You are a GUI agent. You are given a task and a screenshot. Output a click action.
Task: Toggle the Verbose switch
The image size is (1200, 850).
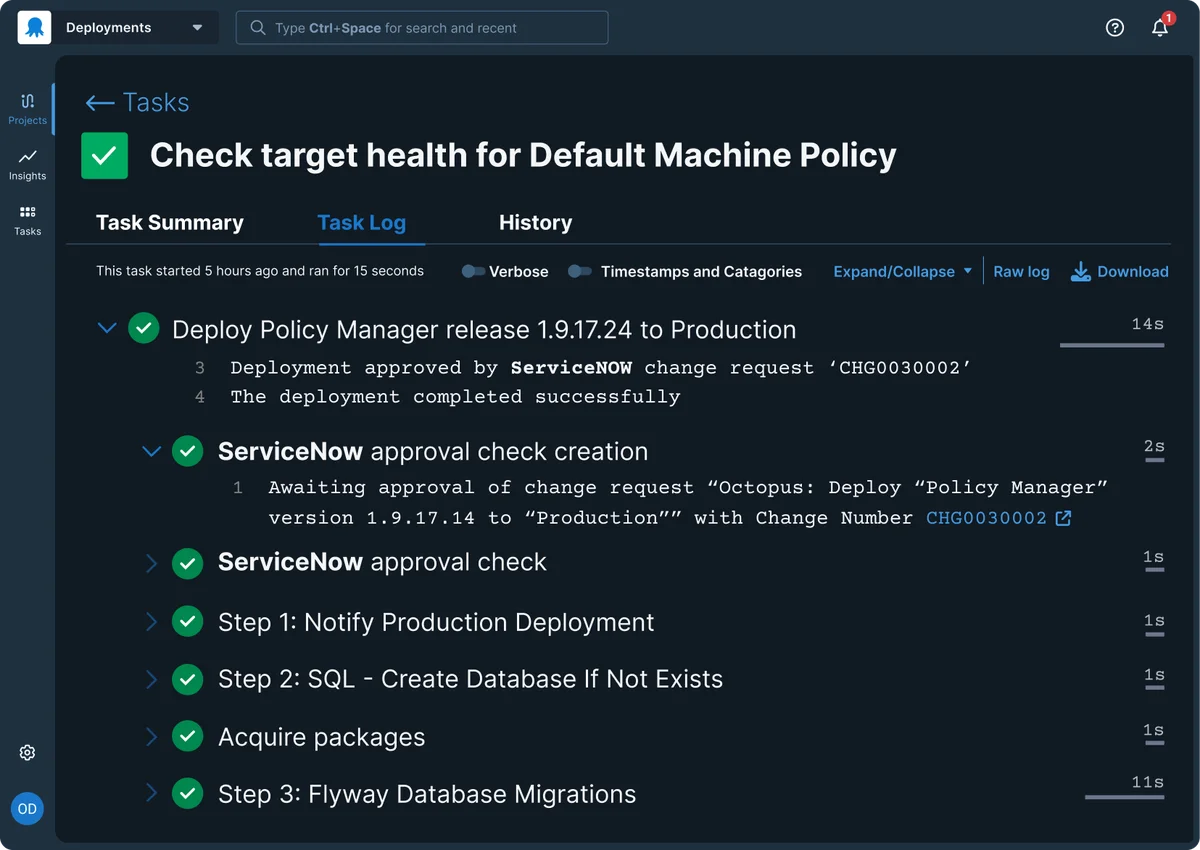[474, 271]
